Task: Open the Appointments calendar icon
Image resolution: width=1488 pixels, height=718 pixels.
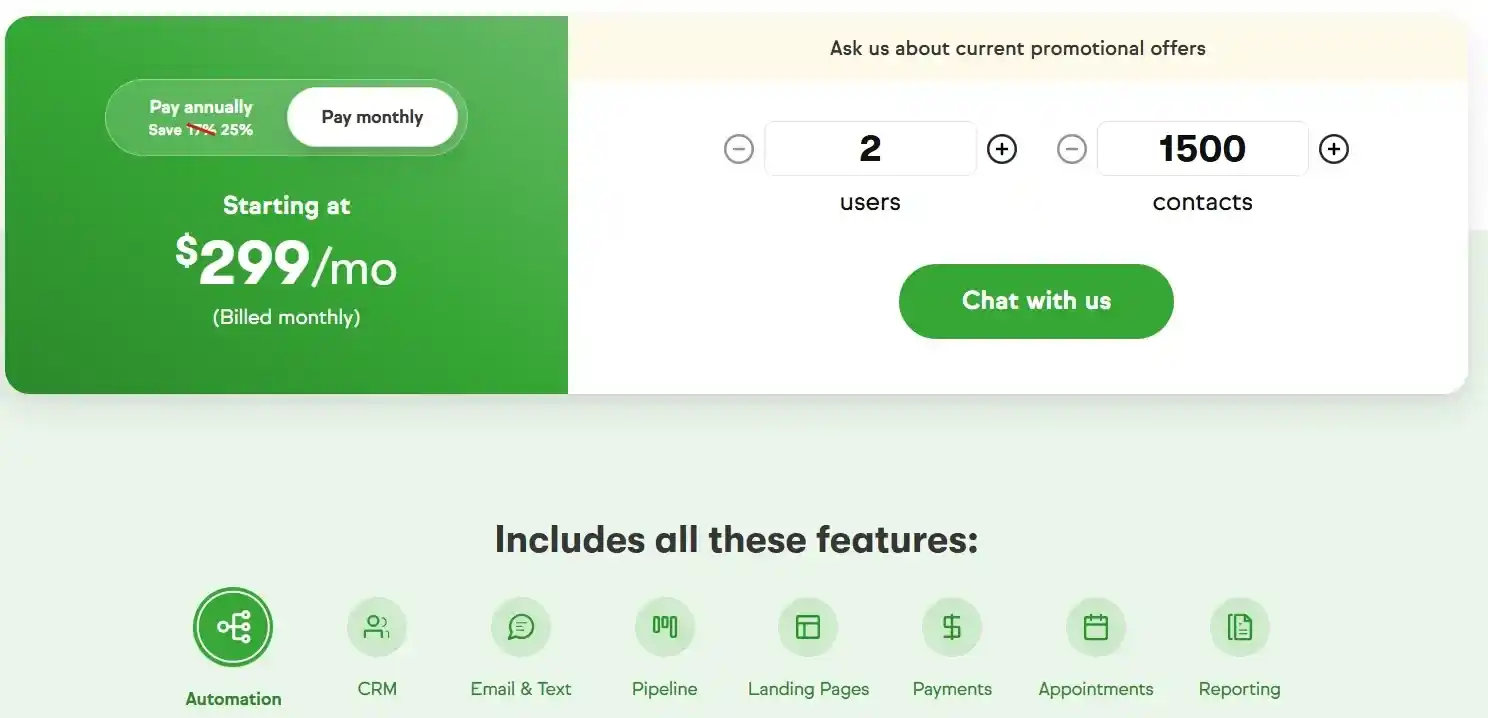Action: click(1095, 627)
